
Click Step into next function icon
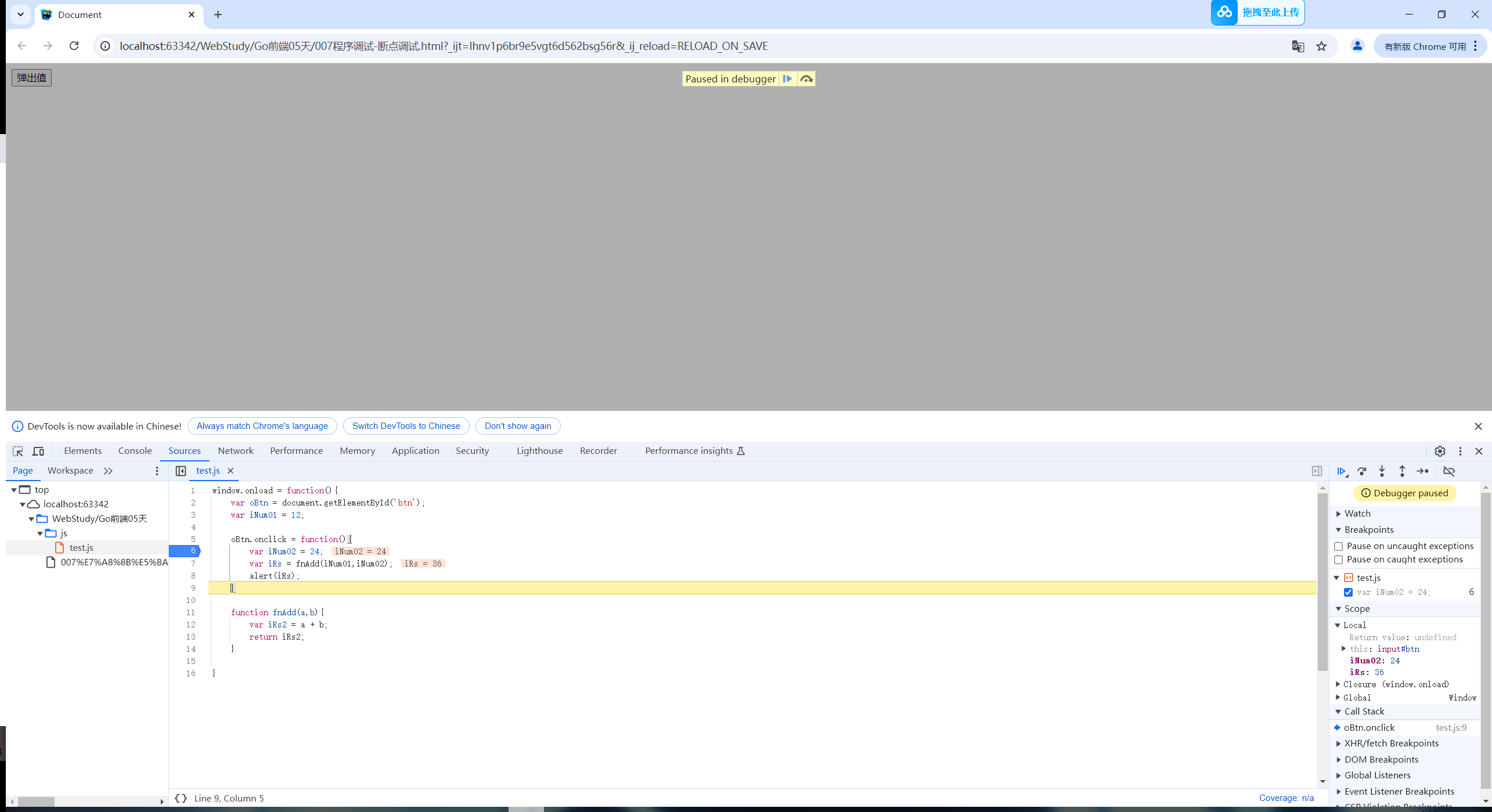1382,471
